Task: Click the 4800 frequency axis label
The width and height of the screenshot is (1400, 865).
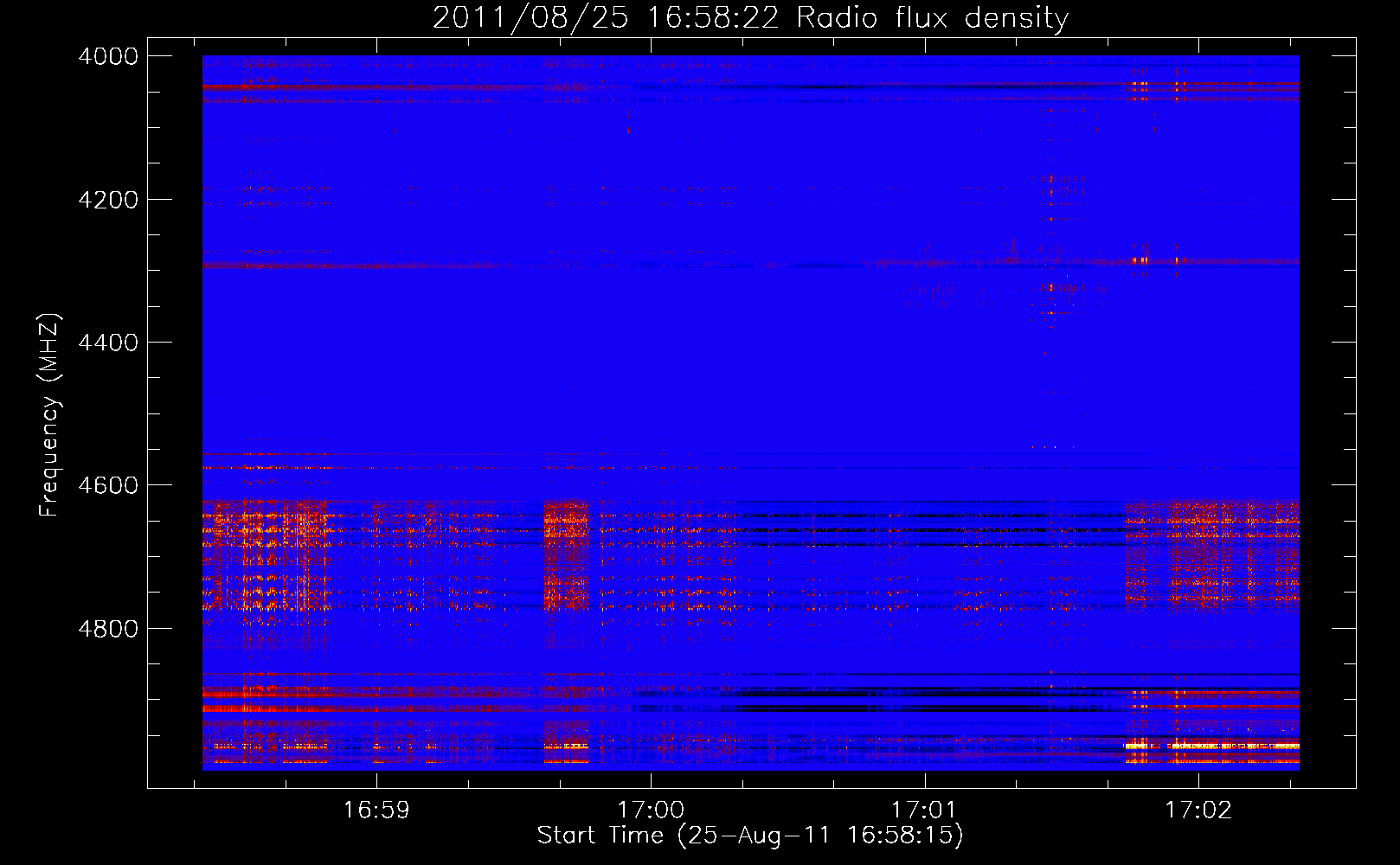Action: (108, 629)
